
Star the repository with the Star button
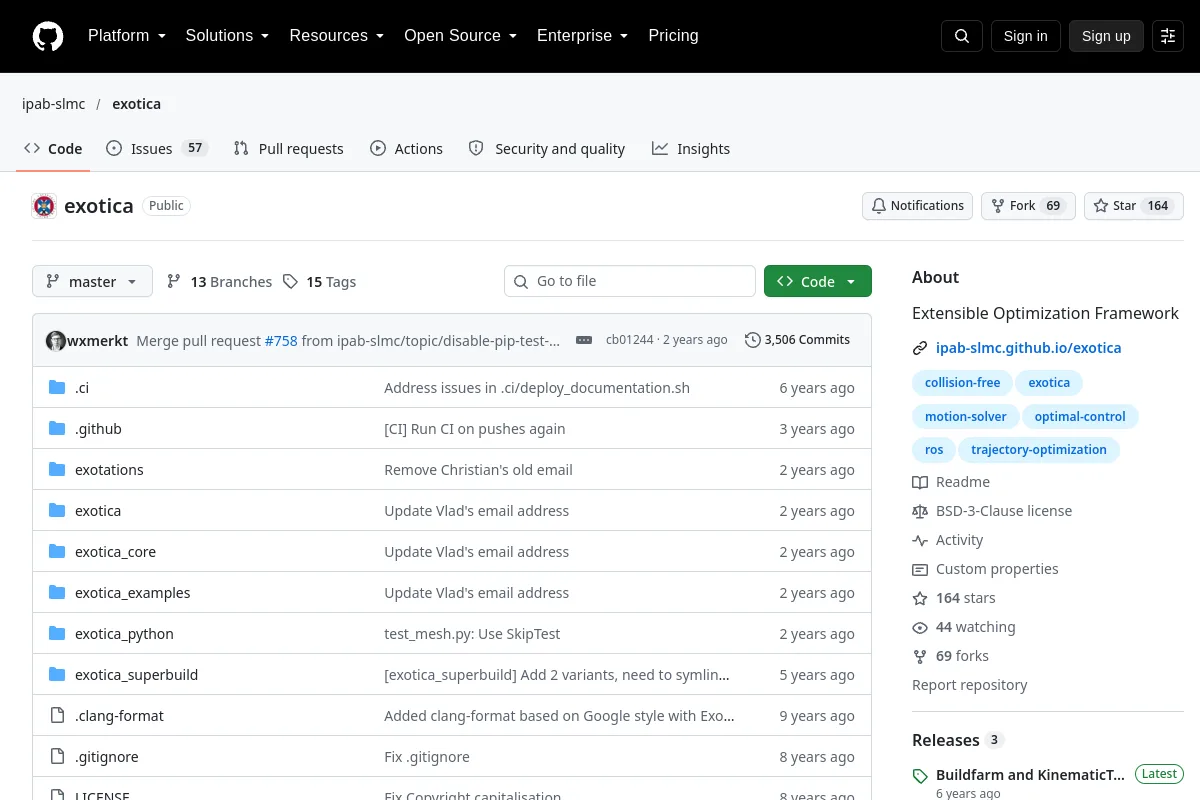point(1134,206)
